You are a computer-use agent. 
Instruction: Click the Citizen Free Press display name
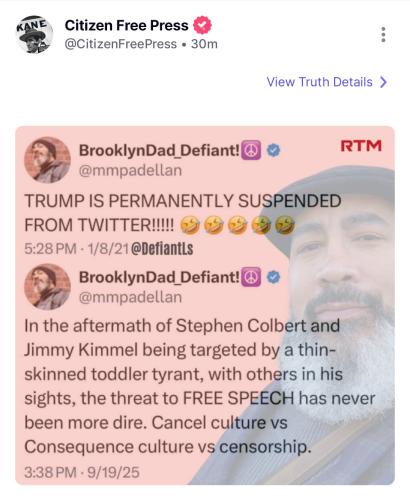coord(126,25)
